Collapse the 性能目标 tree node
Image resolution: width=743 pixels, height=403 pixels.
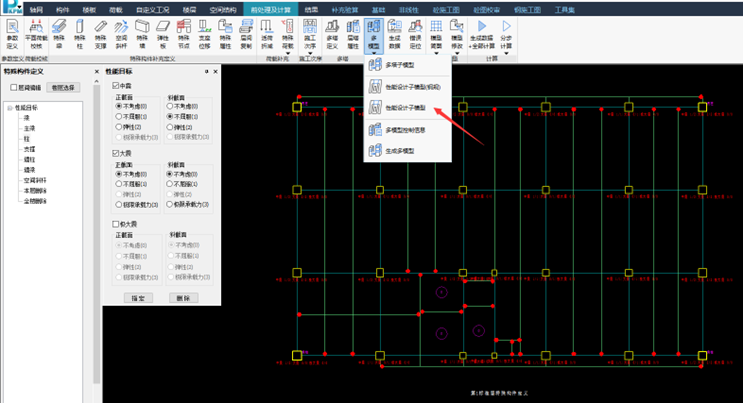pos(9,108)
